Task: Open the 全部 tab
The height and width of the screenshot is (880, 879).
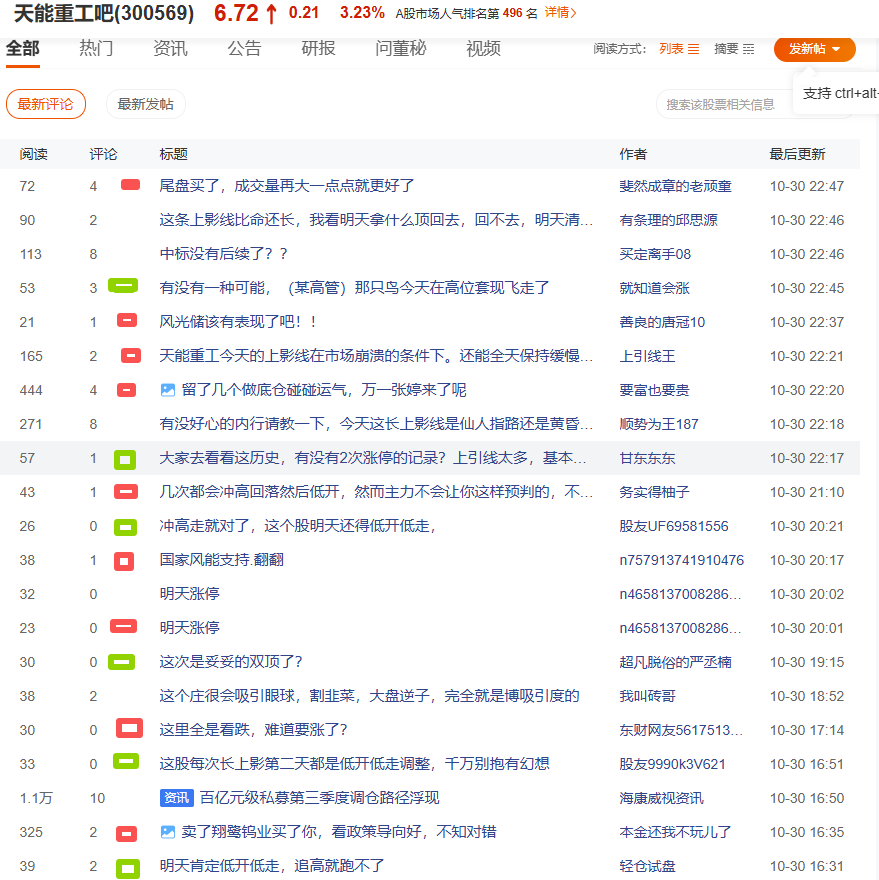Action: (22, 49)
